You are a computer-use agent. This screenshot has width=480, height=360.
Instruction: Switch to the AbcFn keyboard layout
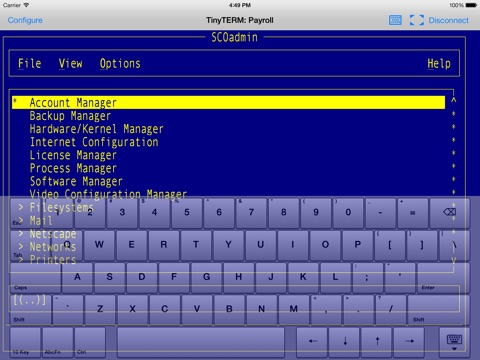(x=58, y=342)
